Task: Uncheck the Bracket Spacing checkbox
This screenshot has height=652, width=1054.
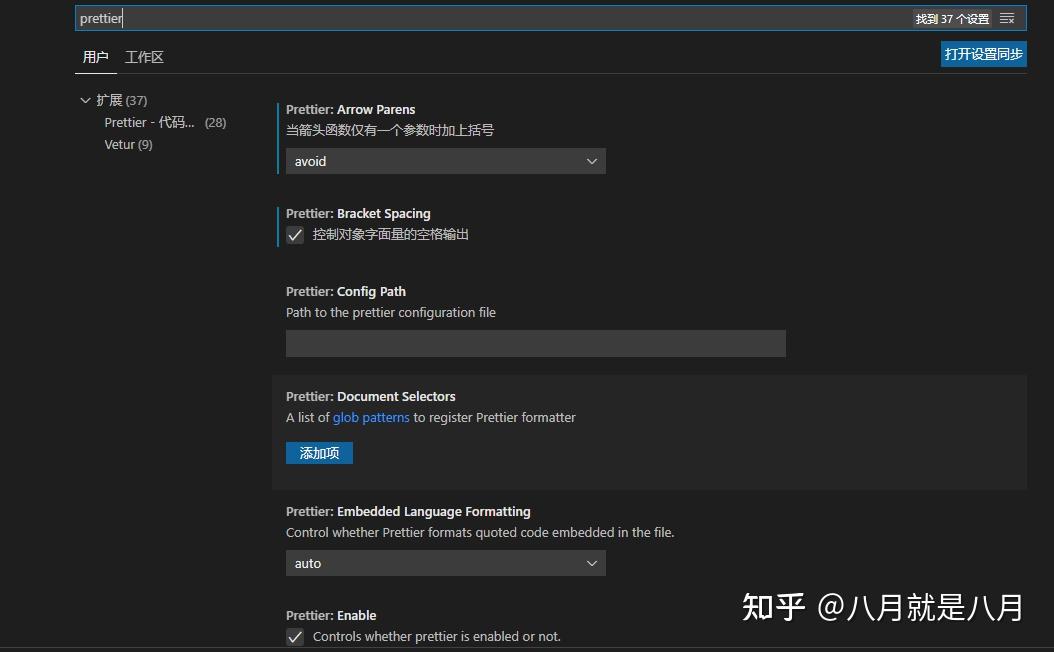Action: [295, 234]
